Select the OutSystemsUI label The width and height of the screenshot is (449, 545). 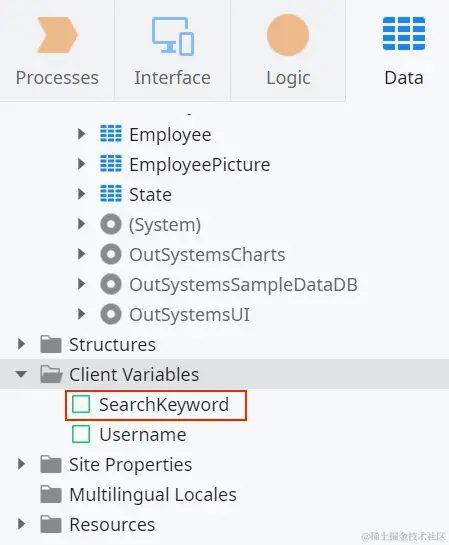pos(189,315)
